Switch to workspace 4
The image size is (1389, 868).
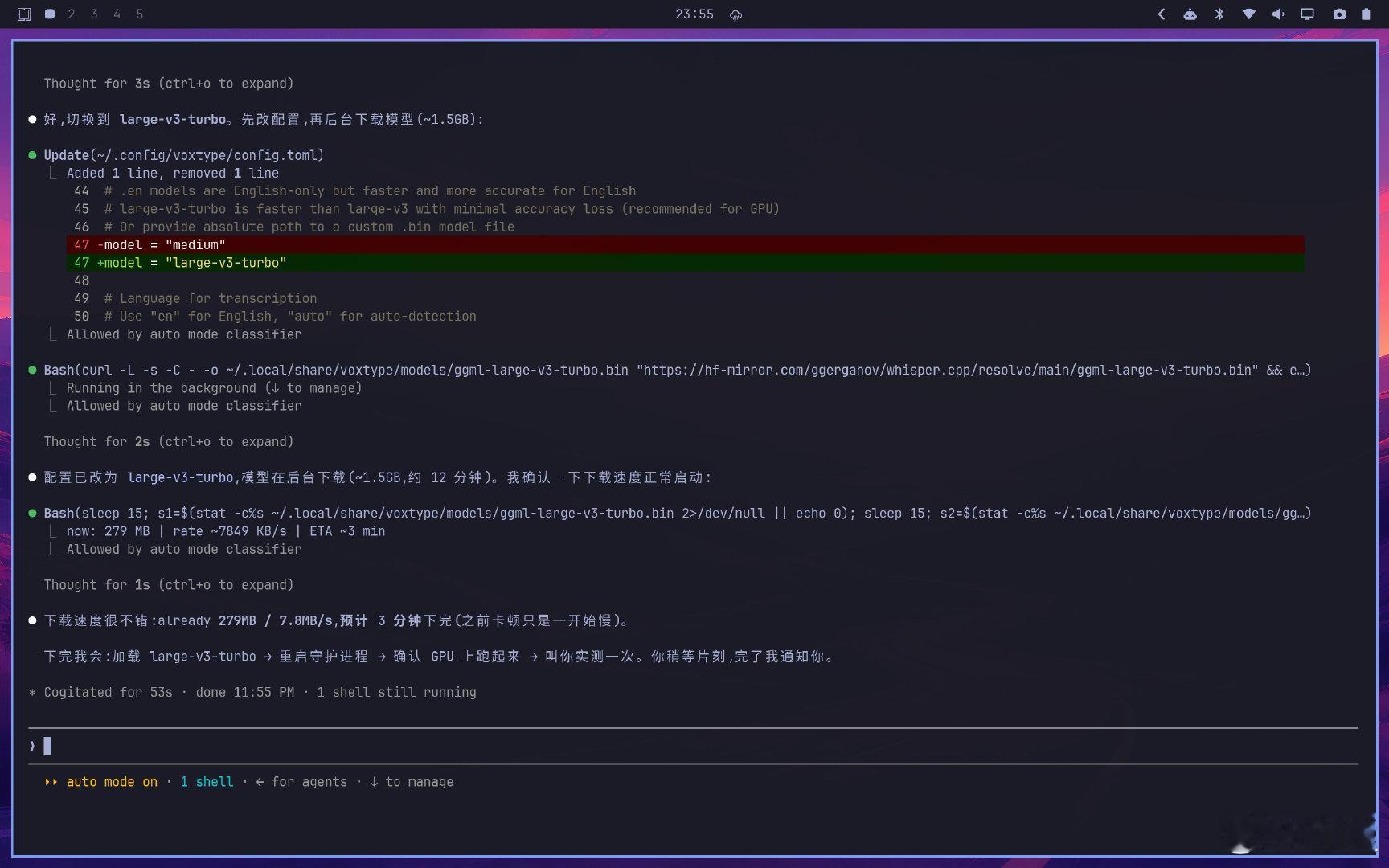pyautogui.click(x=117, y=14)
